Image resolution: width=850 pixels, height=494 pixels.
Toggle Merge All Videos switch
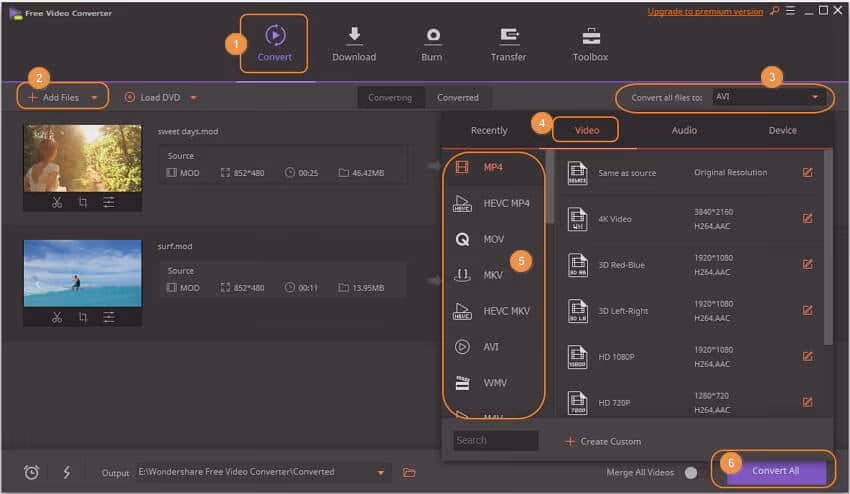(x=691, y=473)
